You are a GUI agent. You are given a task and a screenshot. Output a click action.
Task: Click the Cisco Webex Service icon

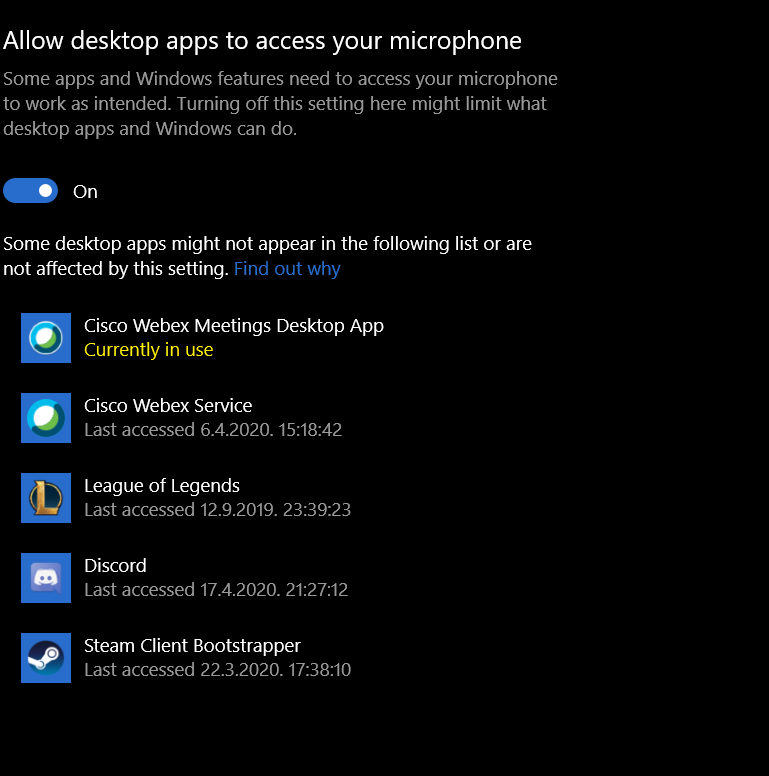[x=46, y=418]
